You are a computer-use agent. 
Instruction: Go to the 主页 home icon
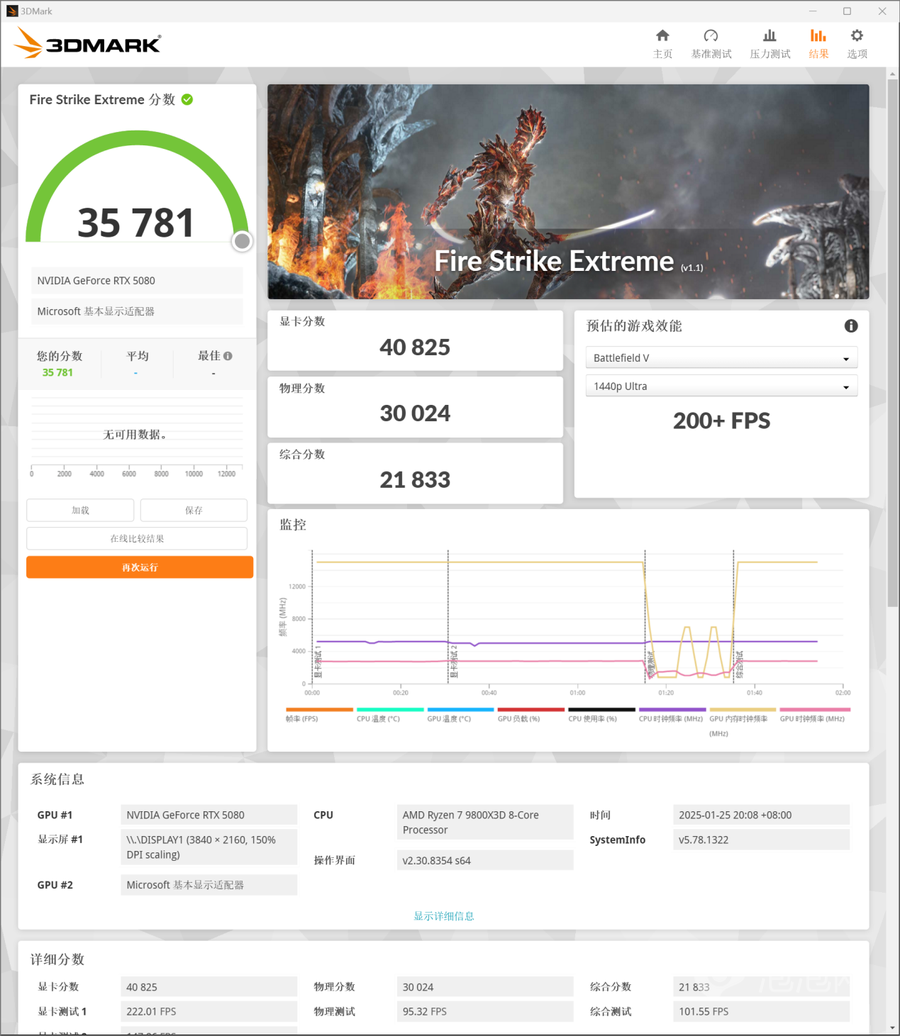[662, 43]
